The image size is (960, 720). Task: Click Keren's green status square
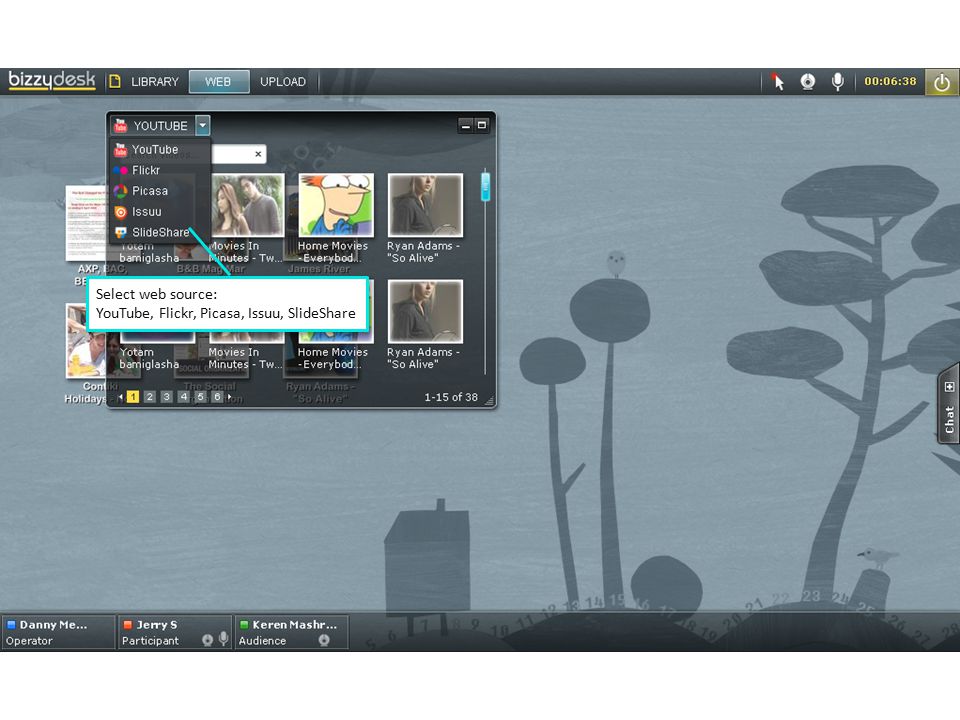(x=244, y=625)
